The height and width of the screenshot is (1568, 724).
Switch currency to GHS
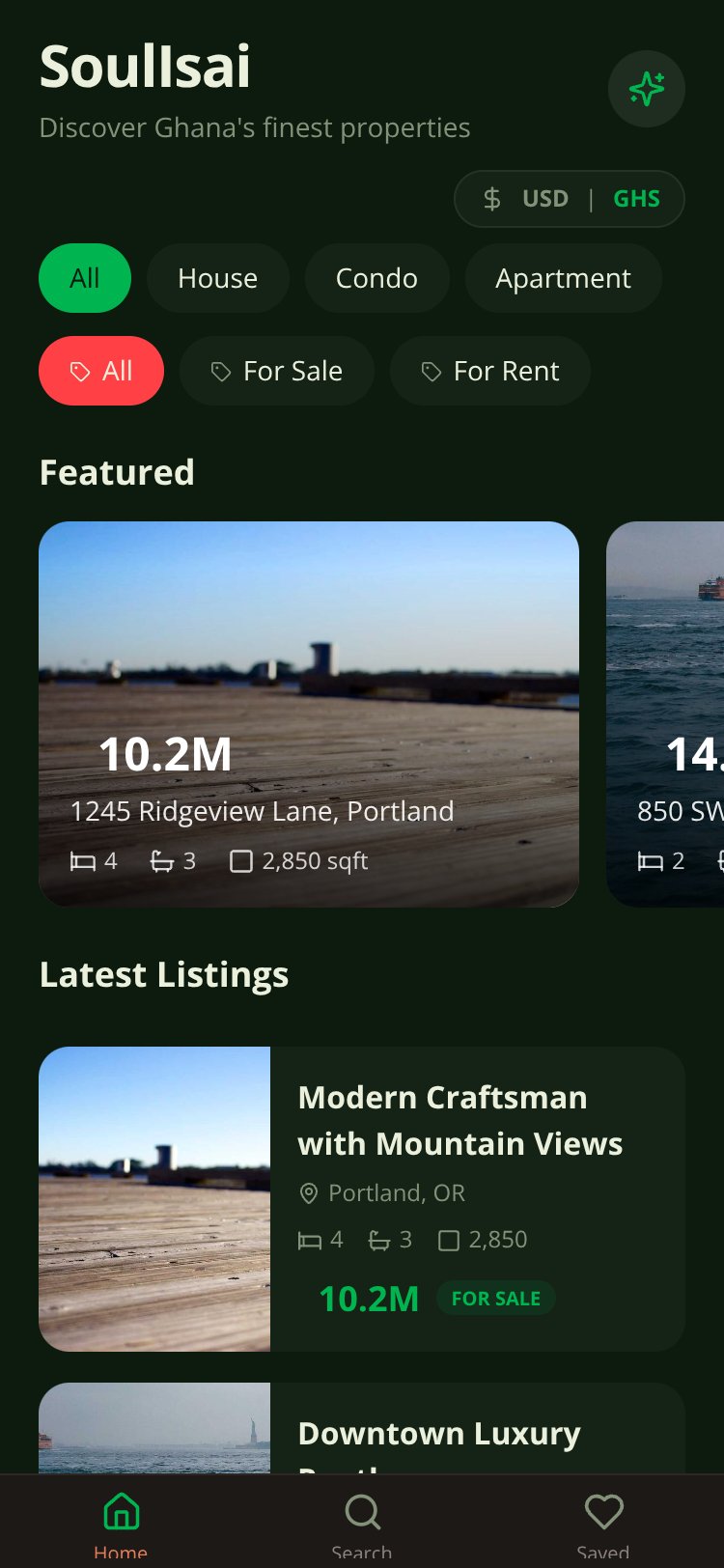click(x=637, y=199)
